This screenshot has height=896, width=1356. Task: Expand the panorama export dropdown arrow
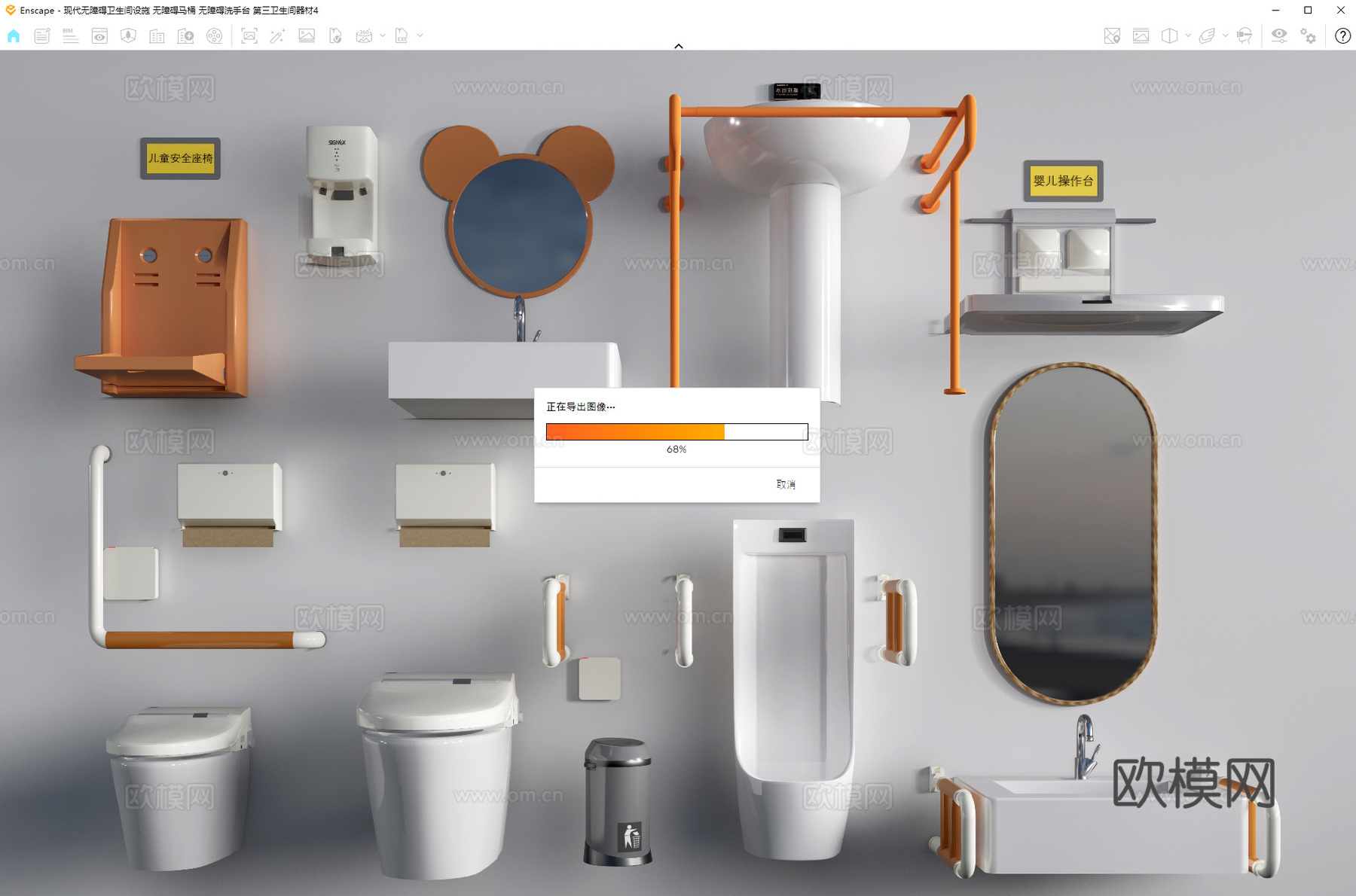(383, 35)
